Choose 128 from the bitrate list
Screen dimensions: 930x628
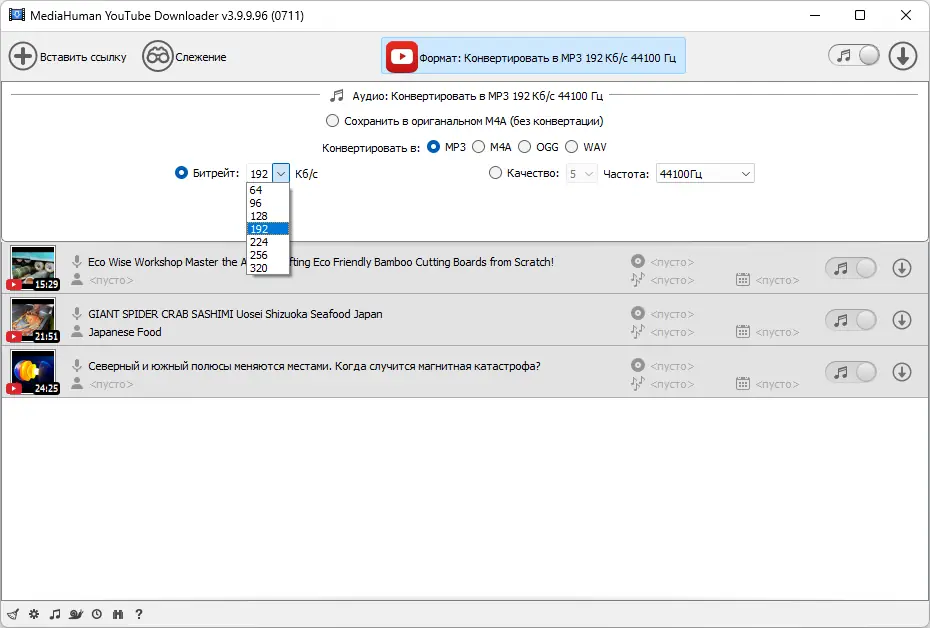257,216
